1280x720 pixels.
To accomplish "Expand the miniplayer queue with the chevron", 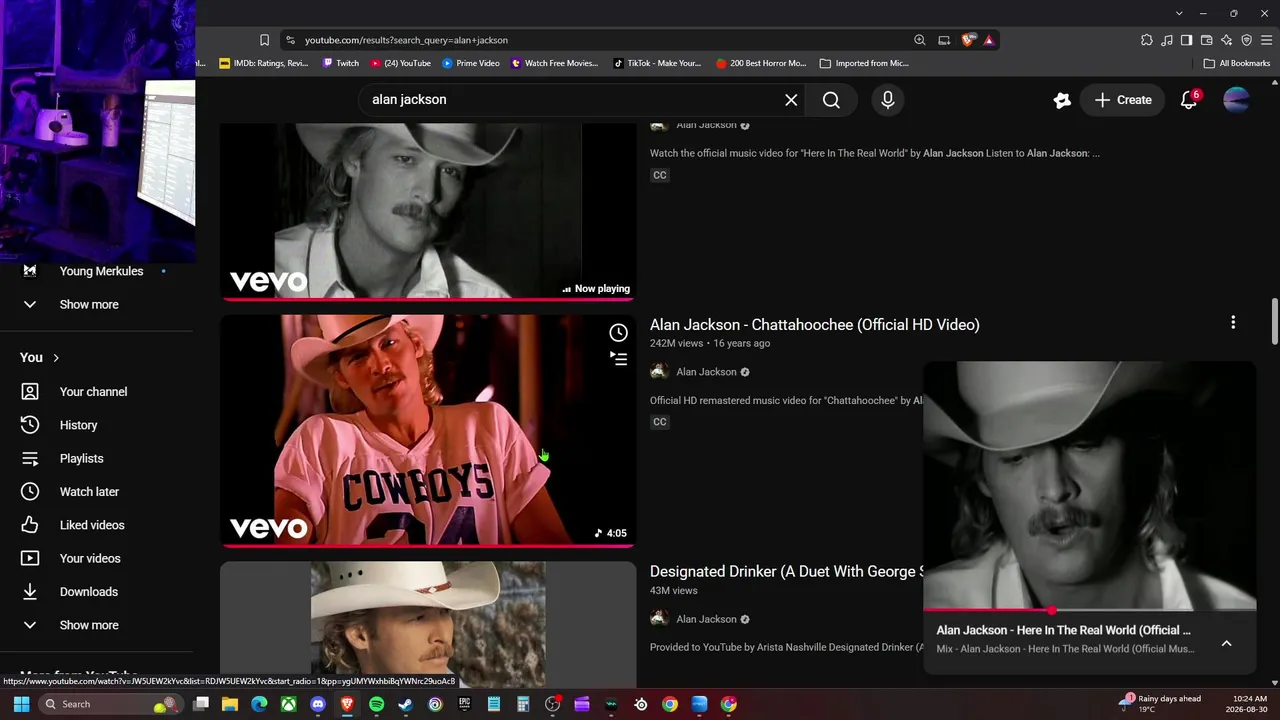I will (1226, 643).
